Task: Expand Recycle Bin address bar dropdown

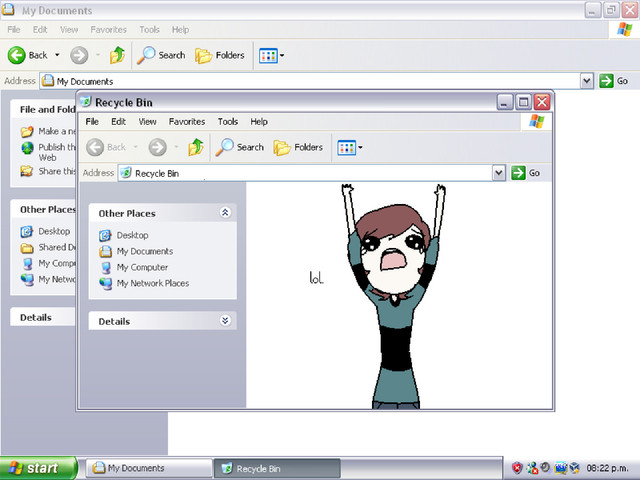Action: pos(499,173)
